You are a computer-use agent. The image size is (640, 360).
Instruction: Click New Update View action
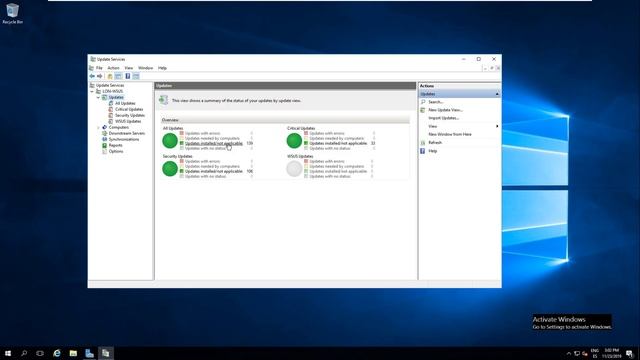(445, 110)
